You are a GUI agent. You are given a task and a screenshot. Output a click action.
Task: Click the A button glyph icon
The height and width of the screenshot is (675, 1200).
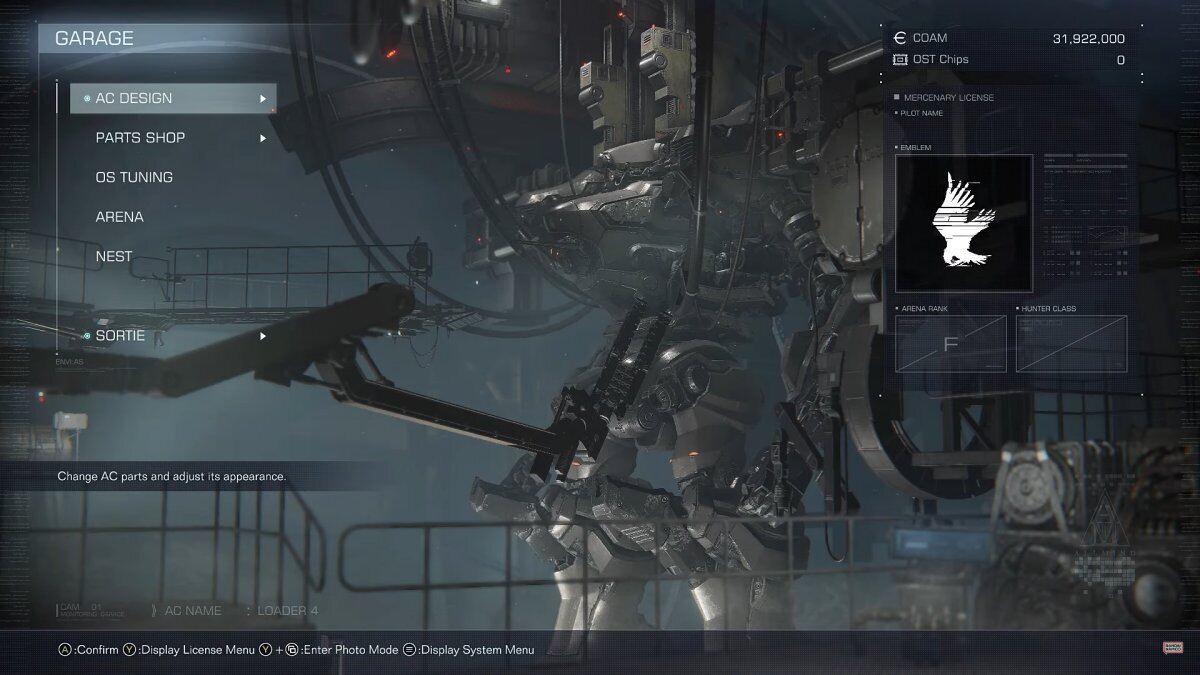(x=65, y=650)
